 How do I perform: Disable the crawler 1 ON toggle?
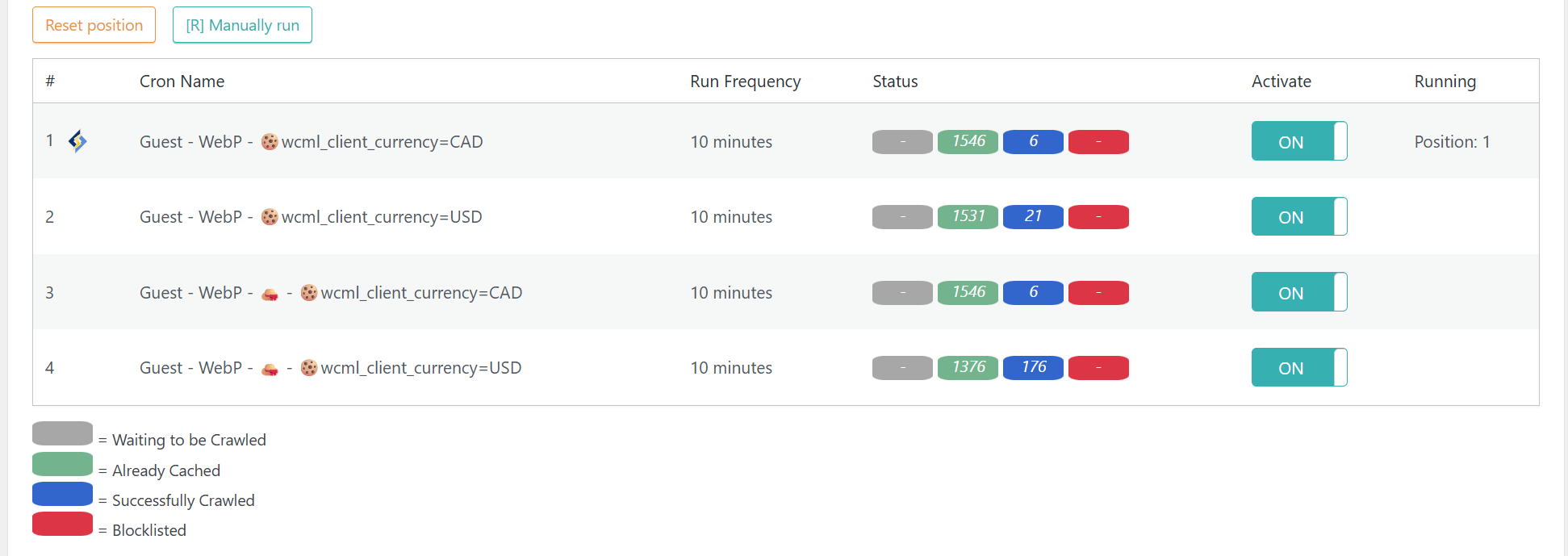pos(1298,141)
